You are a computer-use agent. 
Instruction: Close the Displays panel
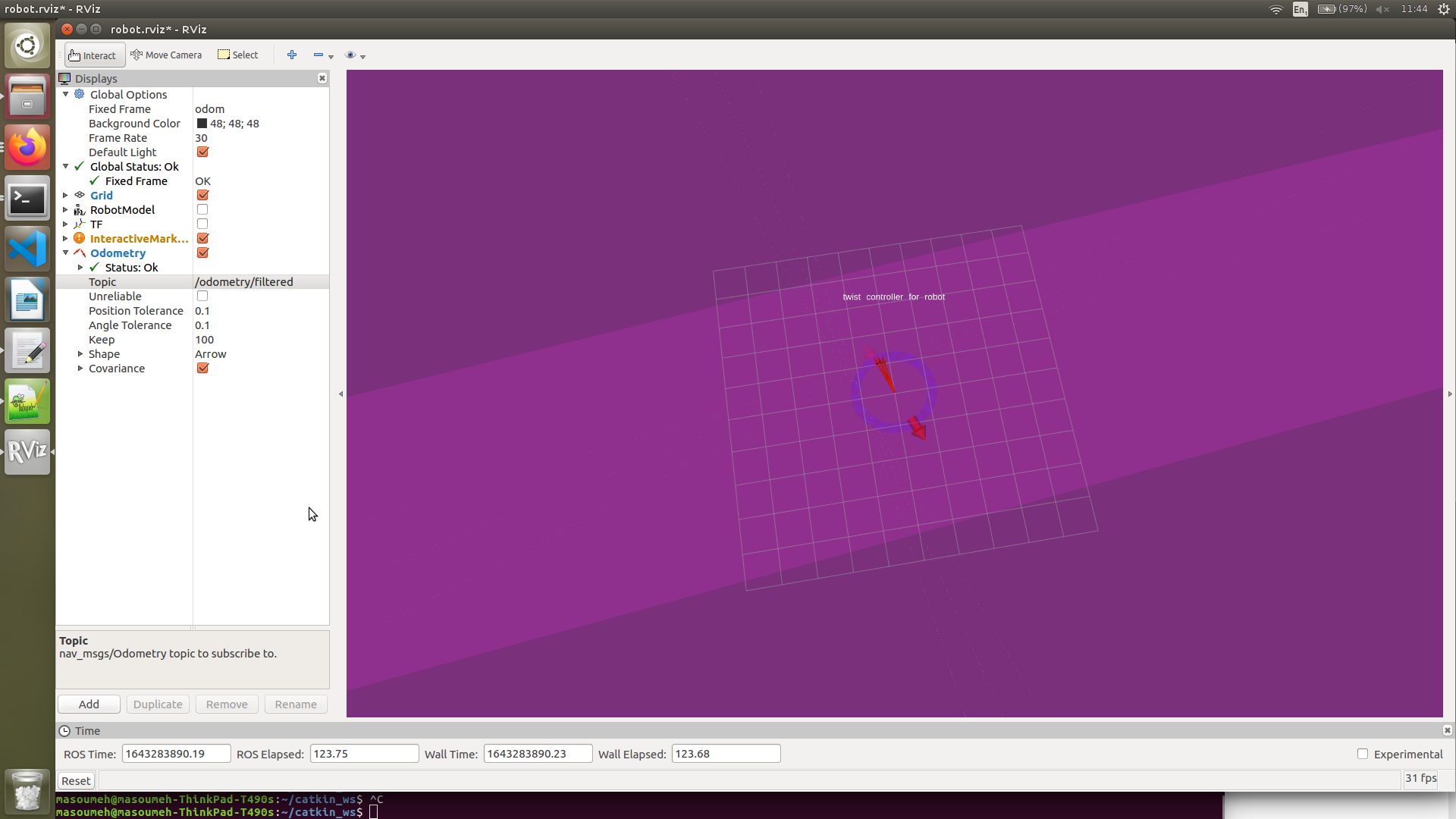point(322,78)
